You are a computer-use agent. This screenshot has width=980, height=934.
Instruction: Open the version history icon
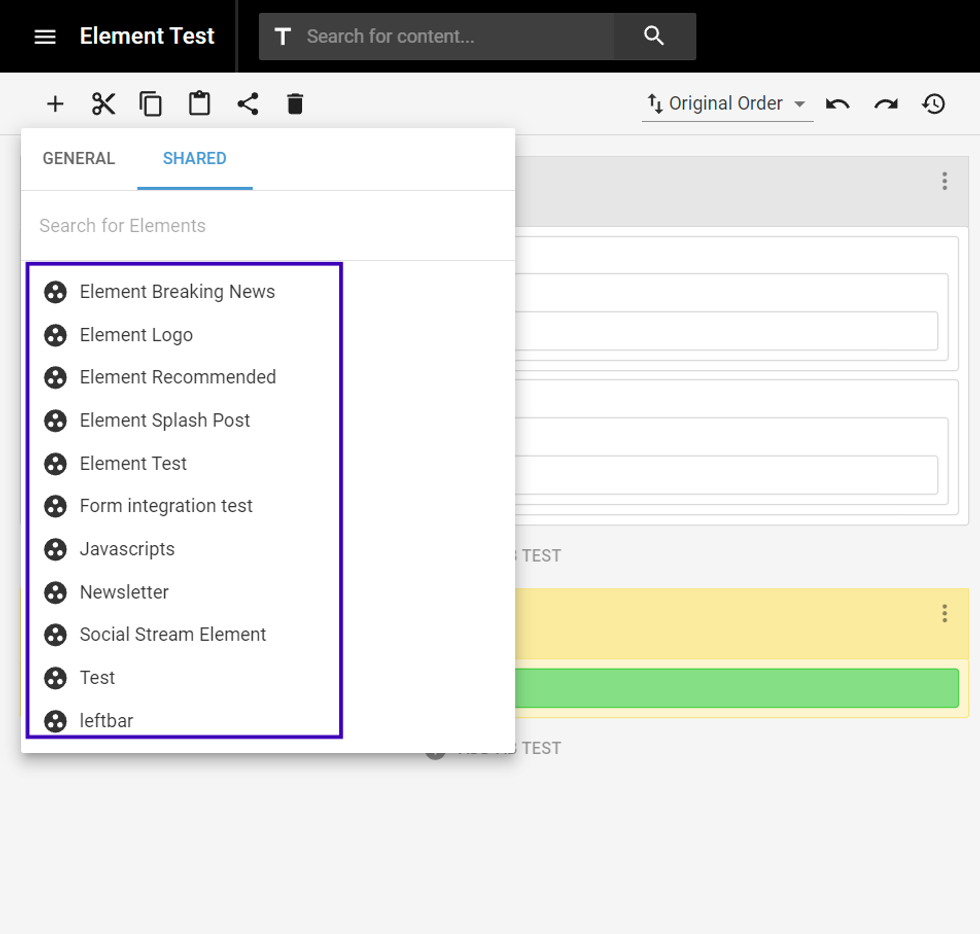pyautogui.click(x=934, y=104)
